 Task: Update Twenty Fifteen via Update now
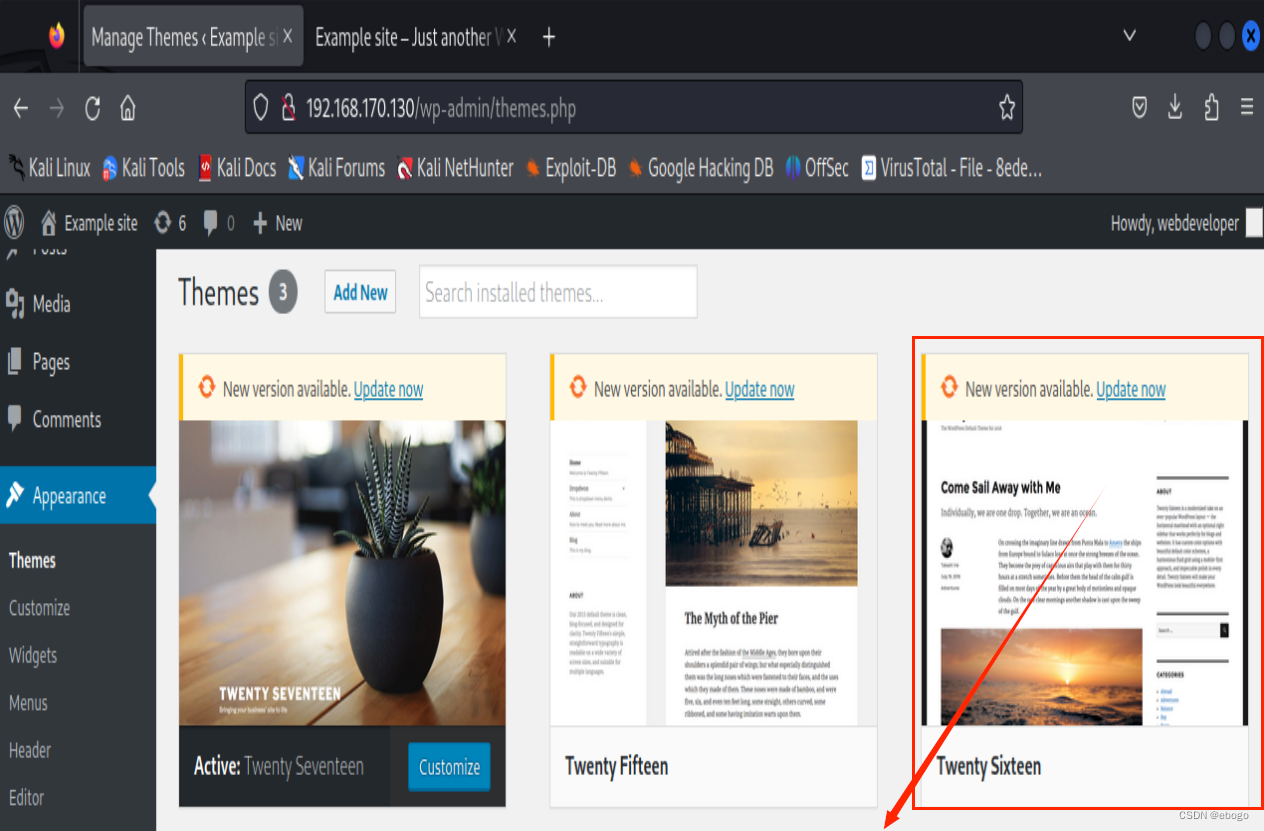(x=759, y=389)
